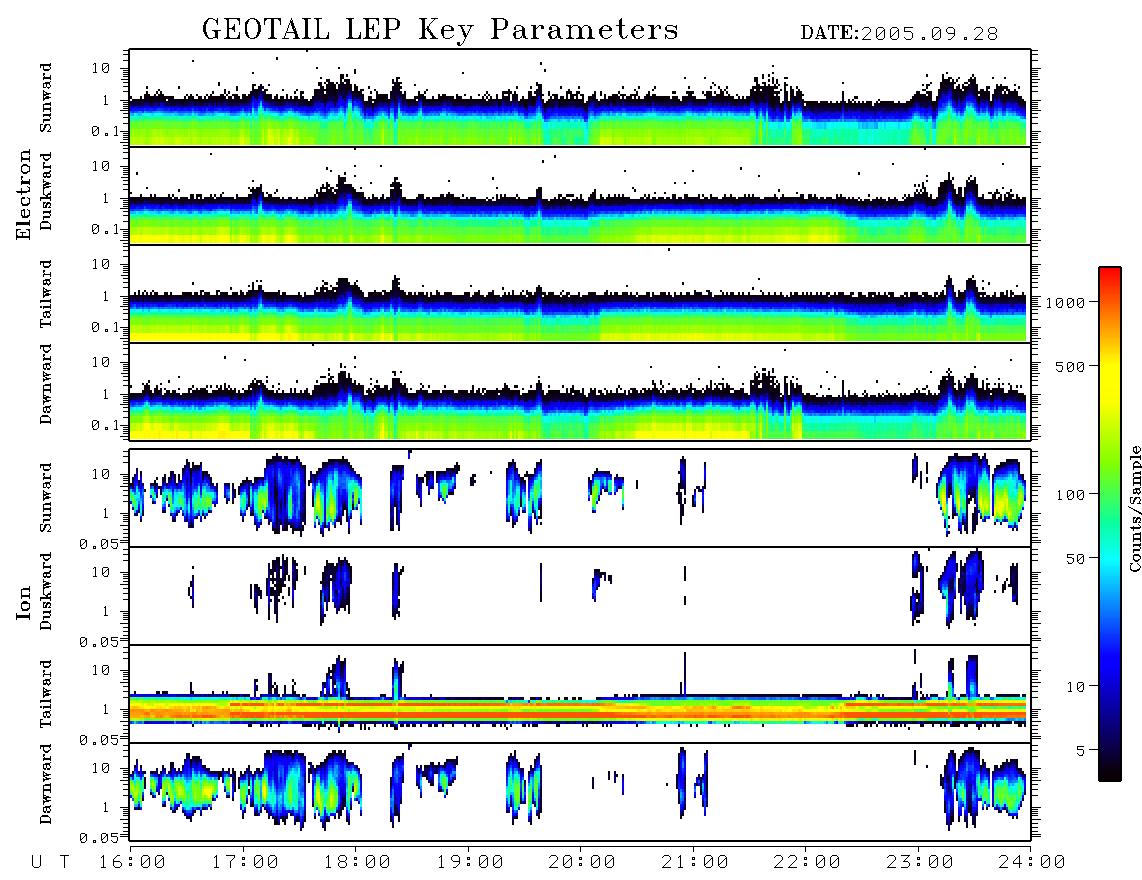
Task: Click the Counts/Sample colorbar title
Action: click(x=1133, y=508)
